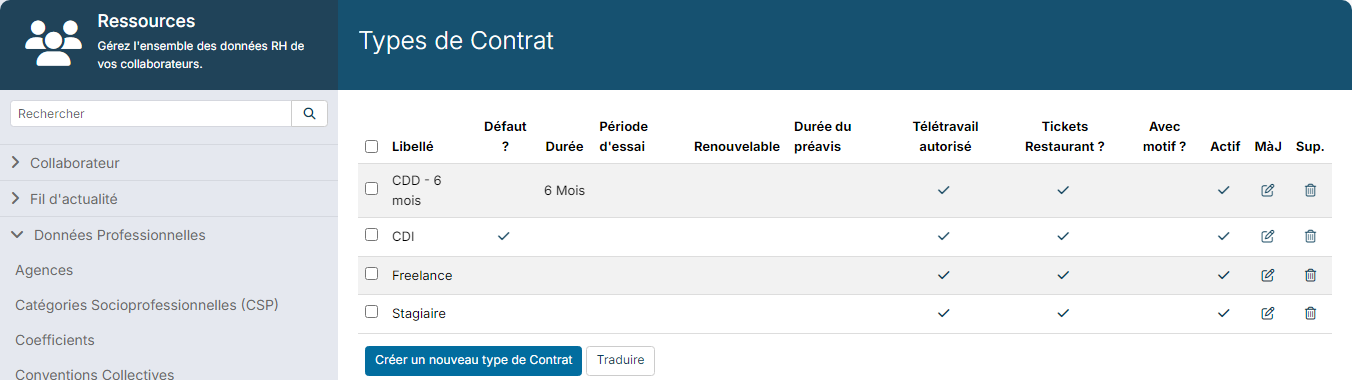Viewport: 1352px width, 380px height.
Task: Click the Durée column header
Action: point(564,146)
